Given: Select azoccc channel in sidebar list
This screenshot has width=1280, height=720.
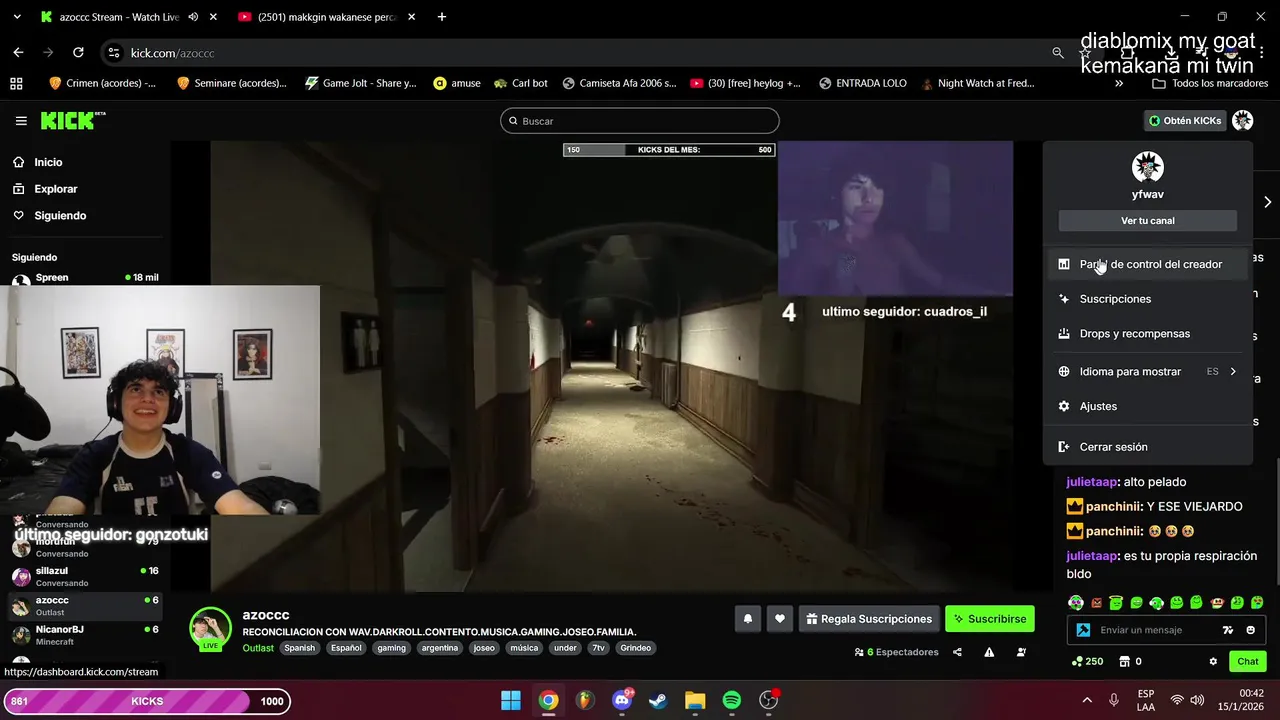Looking at the screenshot, I should 85,605.
